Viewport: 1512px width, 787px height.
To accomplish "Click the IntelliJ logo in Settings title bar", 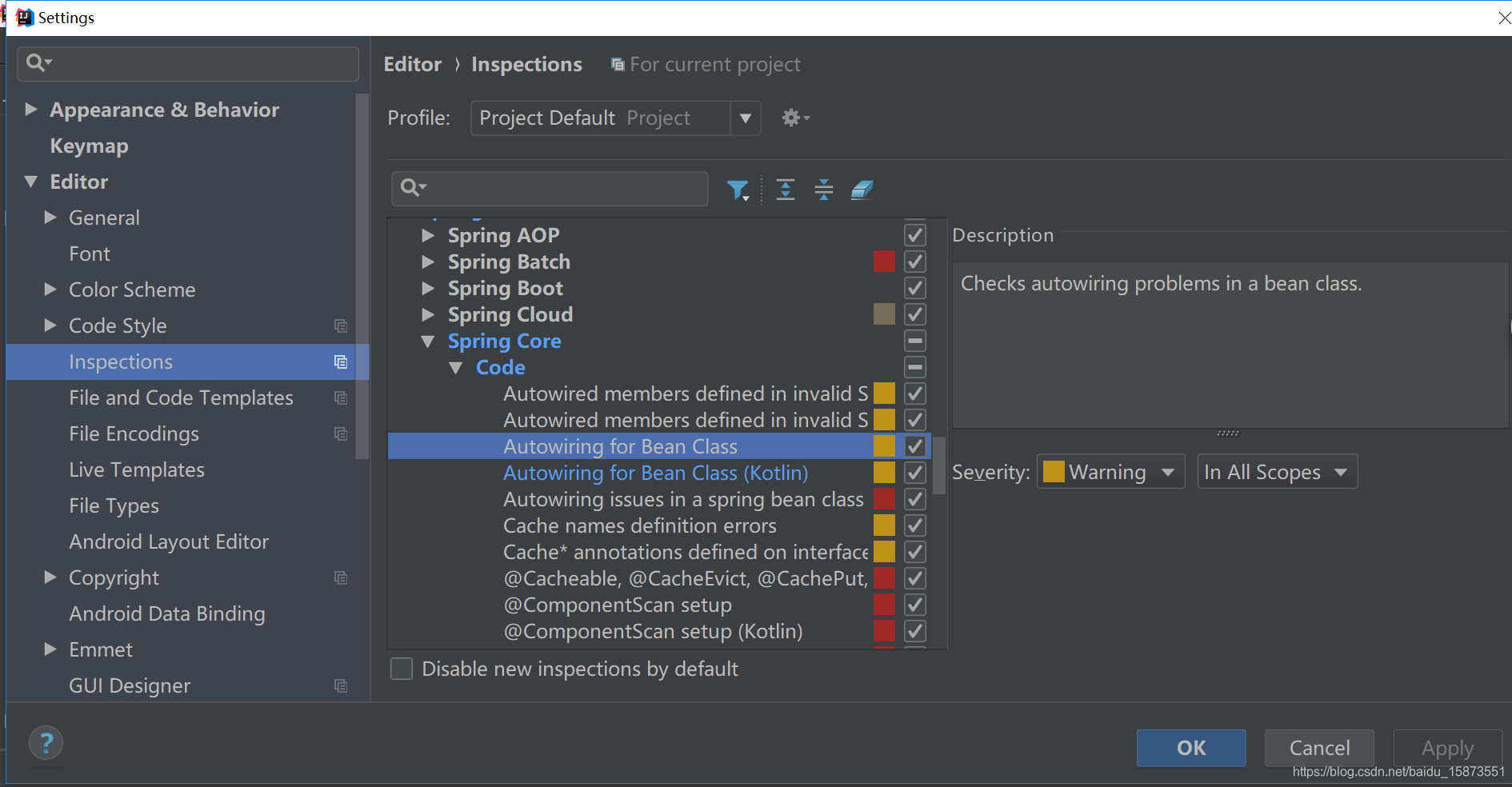I will click(26, 18).
